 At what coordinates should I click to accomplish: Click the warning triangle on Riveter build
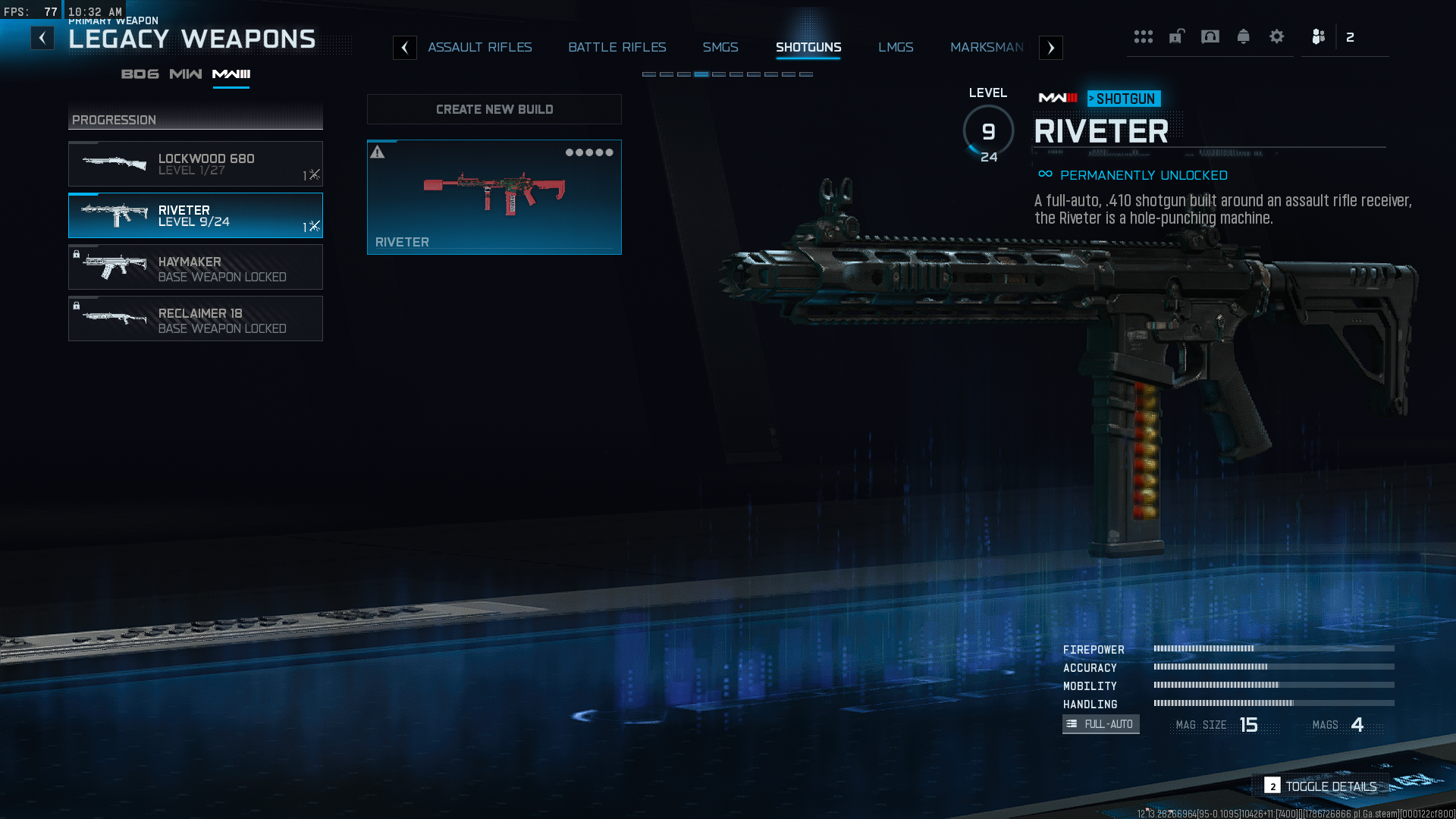coord(378,152)
